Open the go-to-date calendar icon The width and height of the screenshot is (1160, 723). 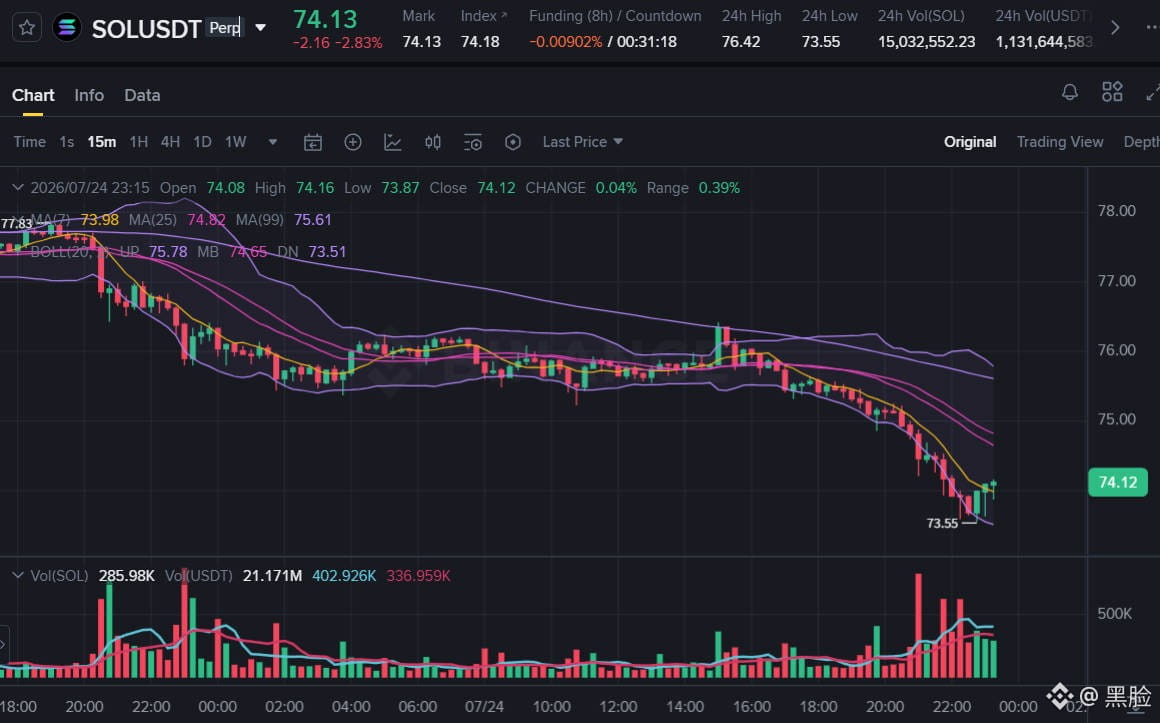(313, 142)
